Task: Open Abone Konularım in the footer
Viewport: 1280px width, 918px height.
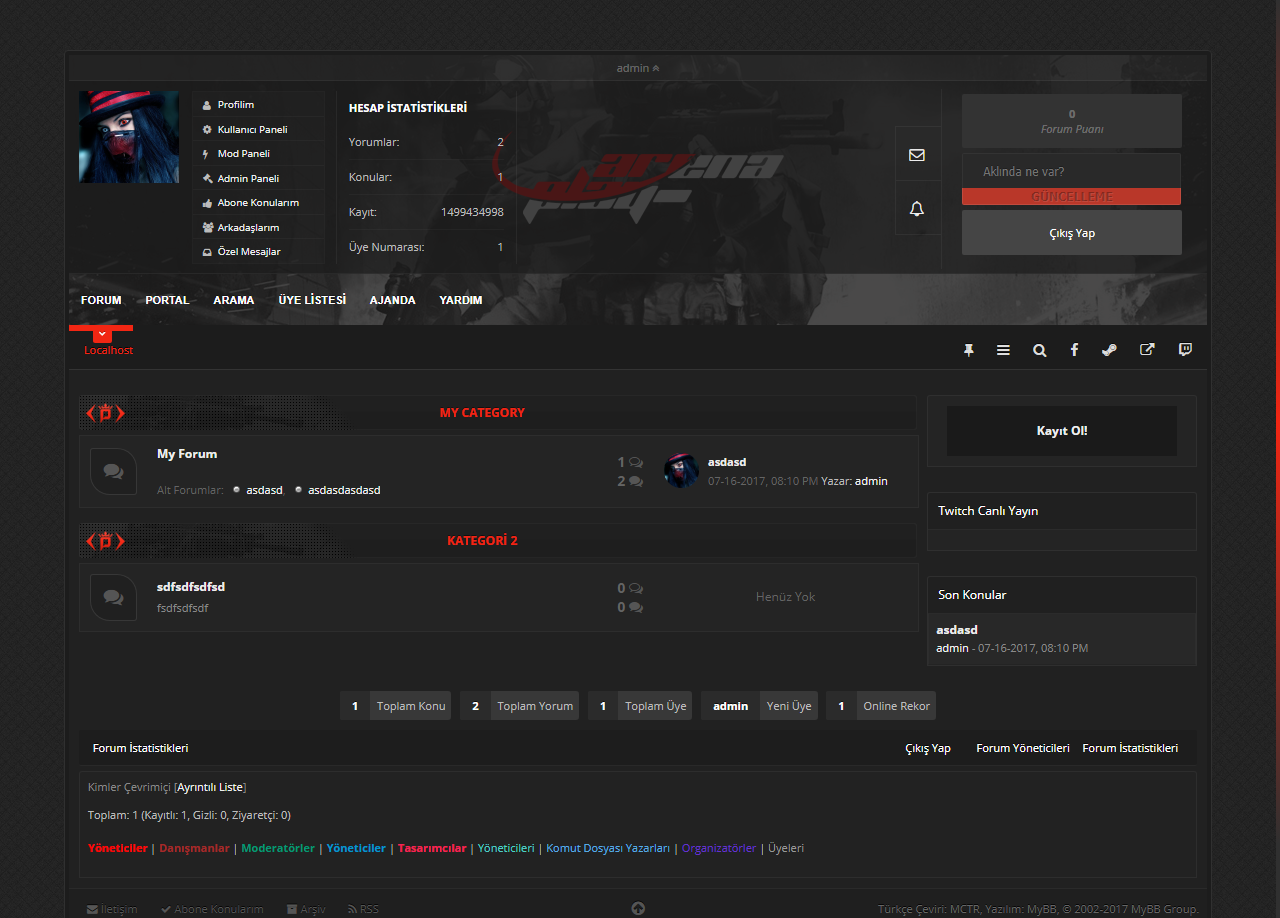Action: tap(212, 909)
